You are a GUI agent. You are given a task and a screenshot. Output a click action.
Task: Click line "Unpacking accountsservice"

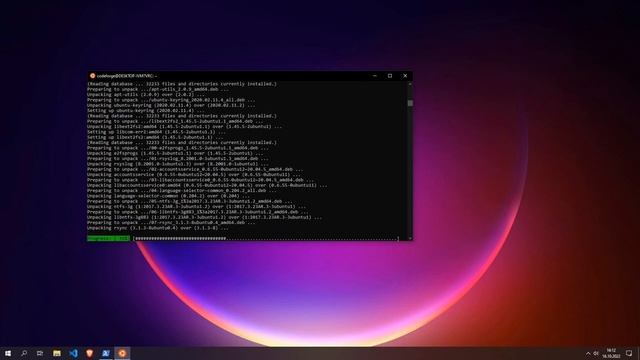[x=194, y=175]
